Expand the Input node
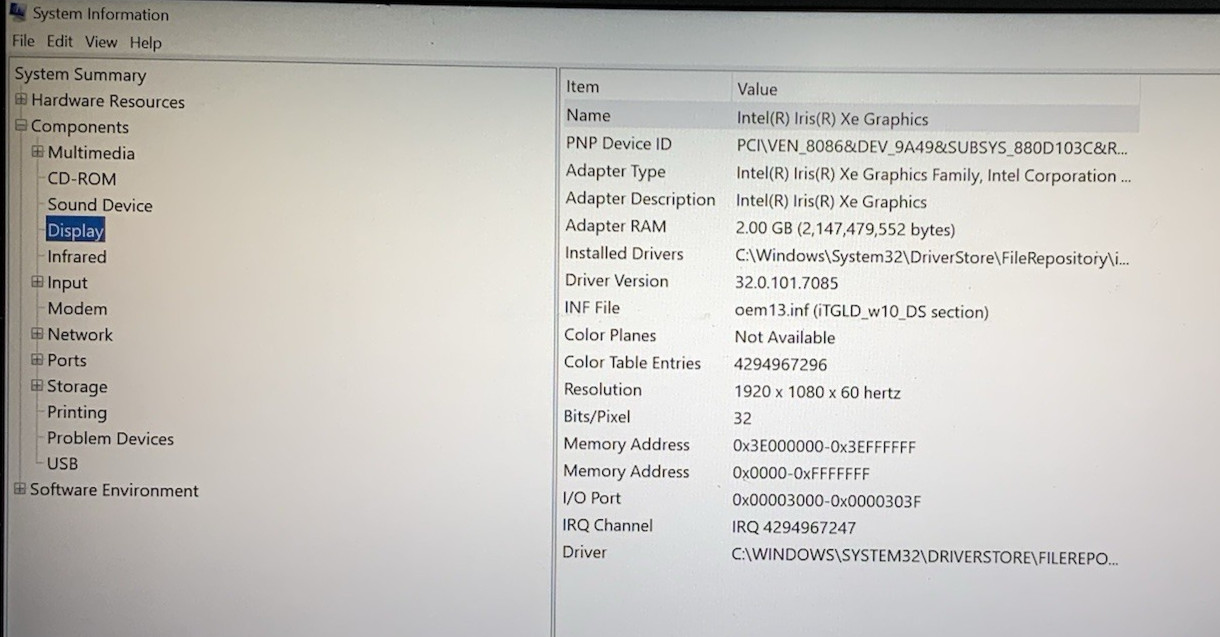The width and height of the screenshot is (1220, 637). (x=37, y=282)
